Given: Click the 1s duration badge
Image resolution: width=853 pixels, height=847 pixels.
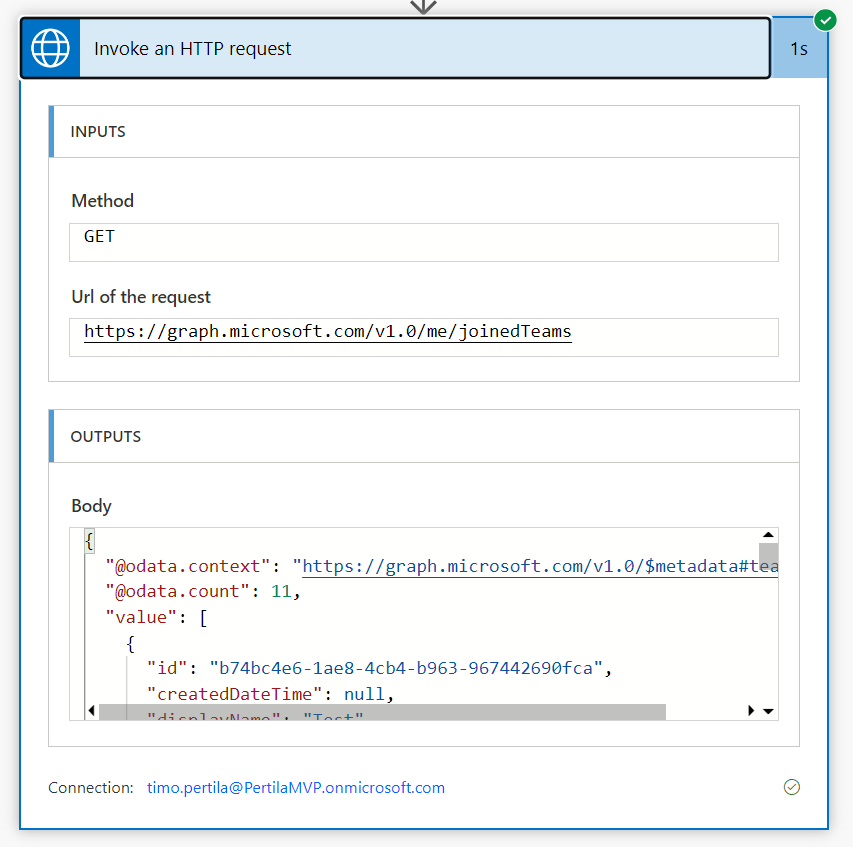Looking at the screenshot, I should [x=799, y=48].
